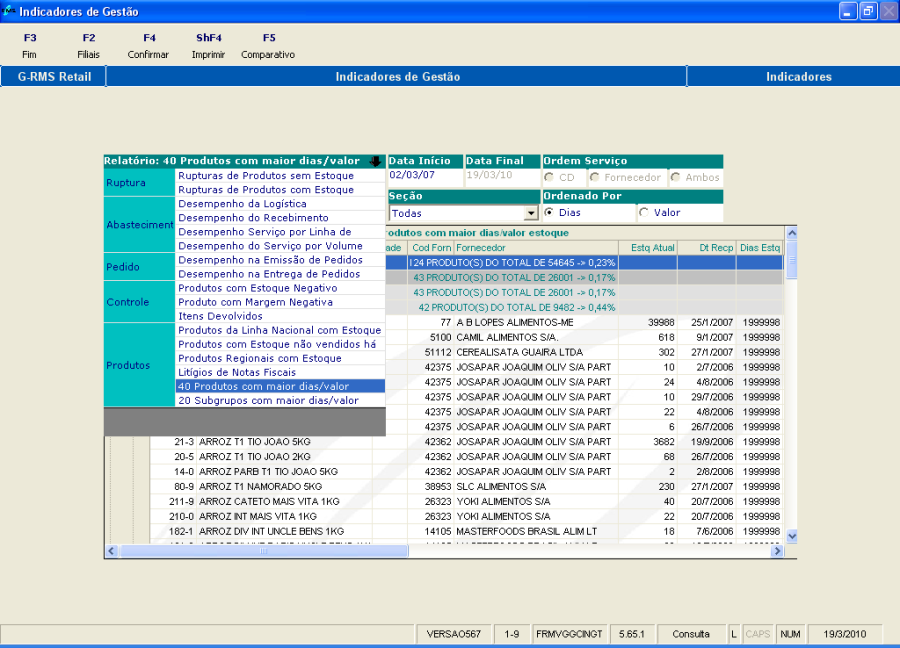Viewport: 900px width, 648px height.
Task: Click the Fornecedor column header
Action: coord(481,247)
